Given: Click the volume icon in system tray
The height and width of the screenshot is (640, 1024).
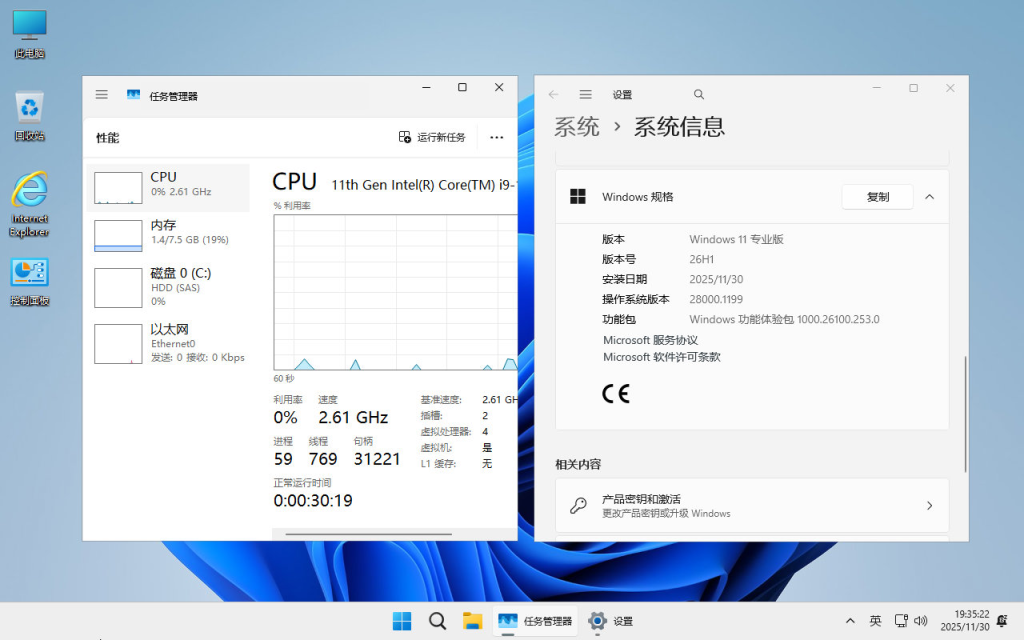Looking at the screenshot, I should [x=922, y=620].
